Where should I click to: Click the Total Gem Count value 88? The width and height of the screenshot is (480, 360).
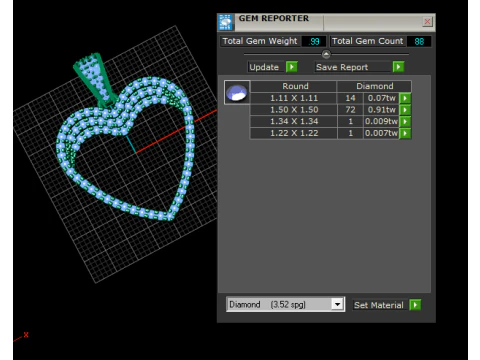coord(419,41)
